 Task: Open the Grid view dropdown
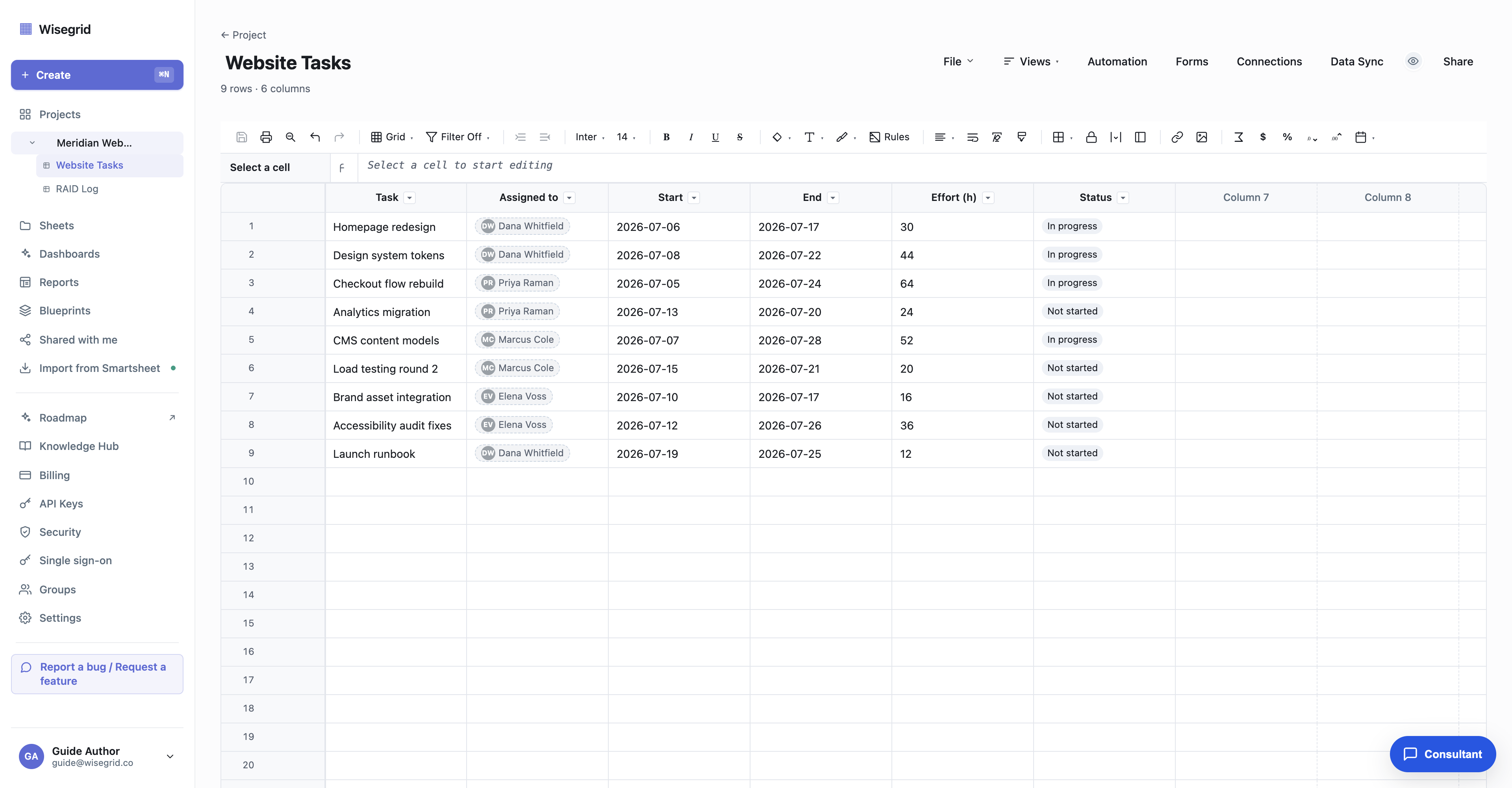pos(392,137)
